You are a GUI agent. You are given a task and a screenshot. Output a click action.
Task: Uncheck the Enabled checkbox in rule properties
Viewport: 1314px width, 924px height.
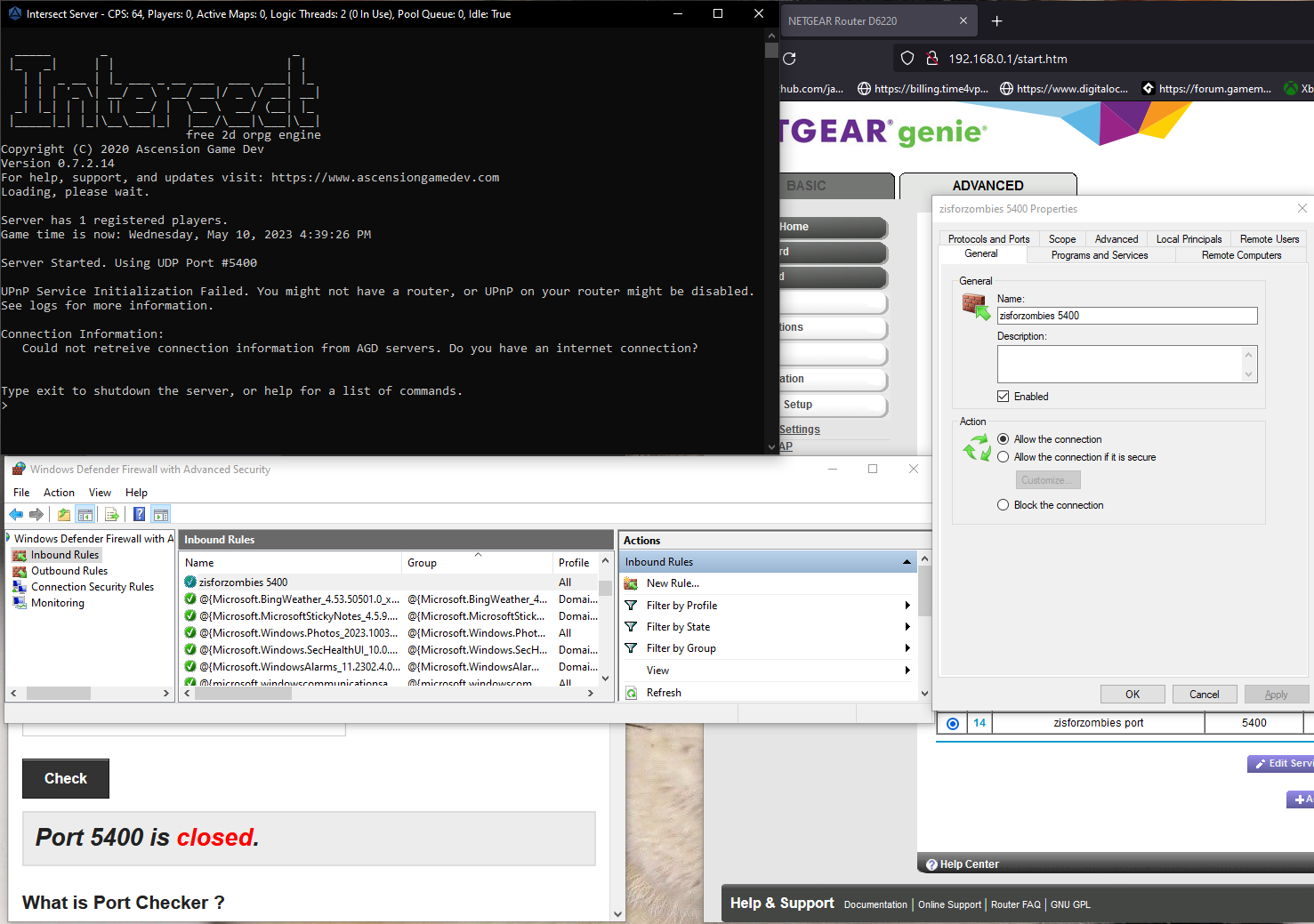[1004, 397]
